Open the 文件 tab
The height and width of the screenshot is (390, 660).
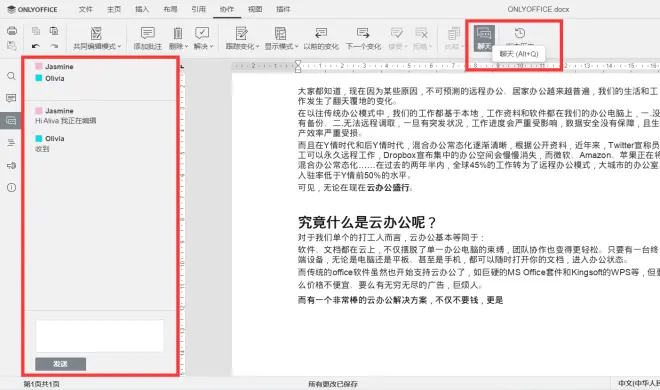point(85,9)
